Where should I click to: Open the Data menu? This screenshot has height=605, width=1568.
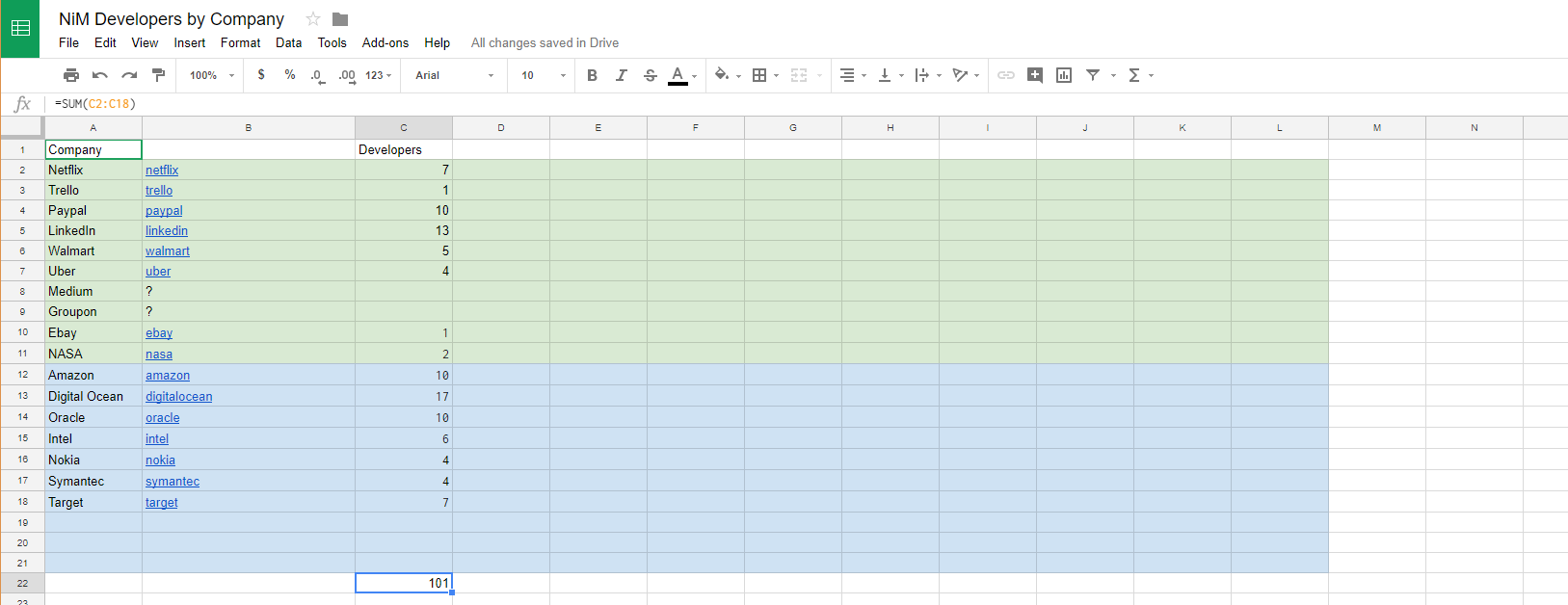[288, 42]
